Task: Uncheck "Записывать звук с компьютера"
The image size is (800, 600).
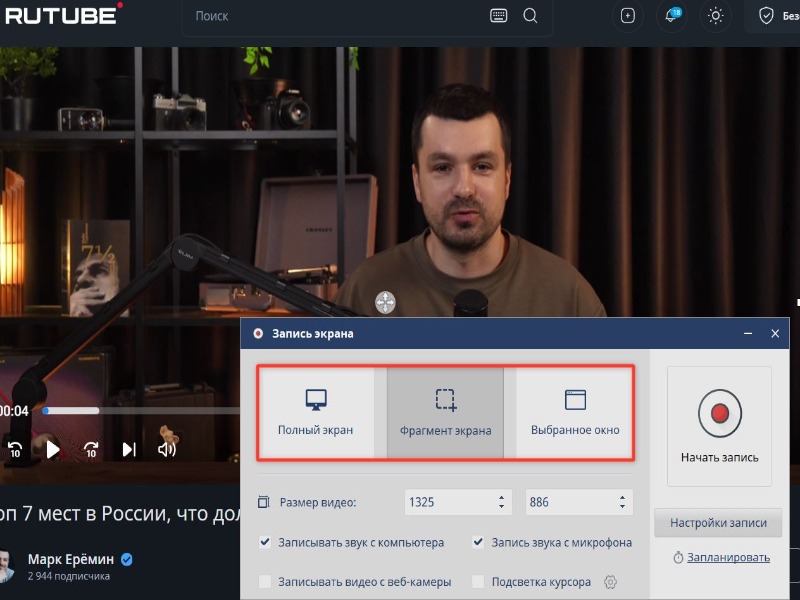Action: click(x=265, y=543)
